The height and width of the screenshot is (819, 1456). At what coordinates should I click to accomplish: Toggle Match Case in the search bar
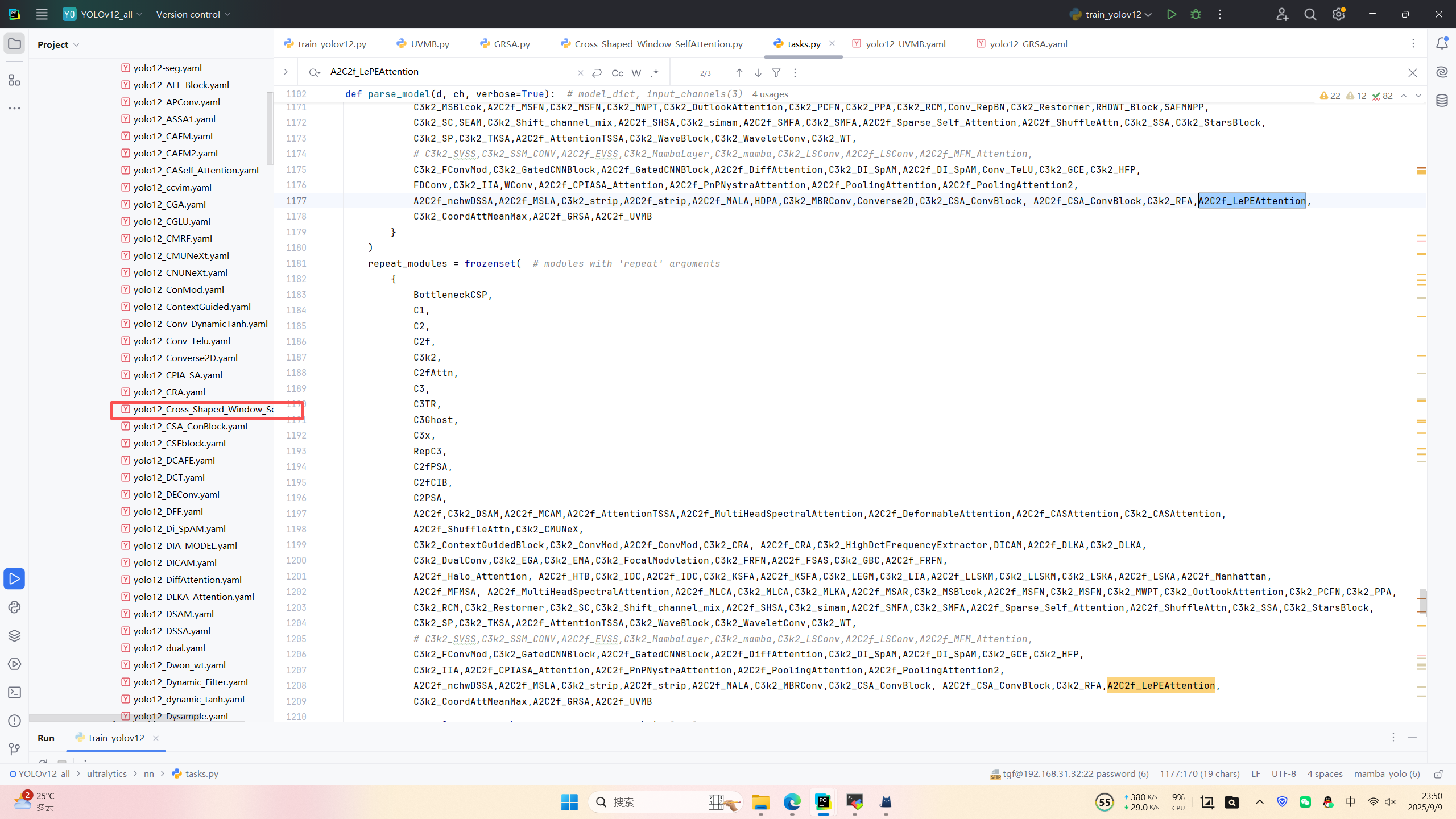click(617, 73)
